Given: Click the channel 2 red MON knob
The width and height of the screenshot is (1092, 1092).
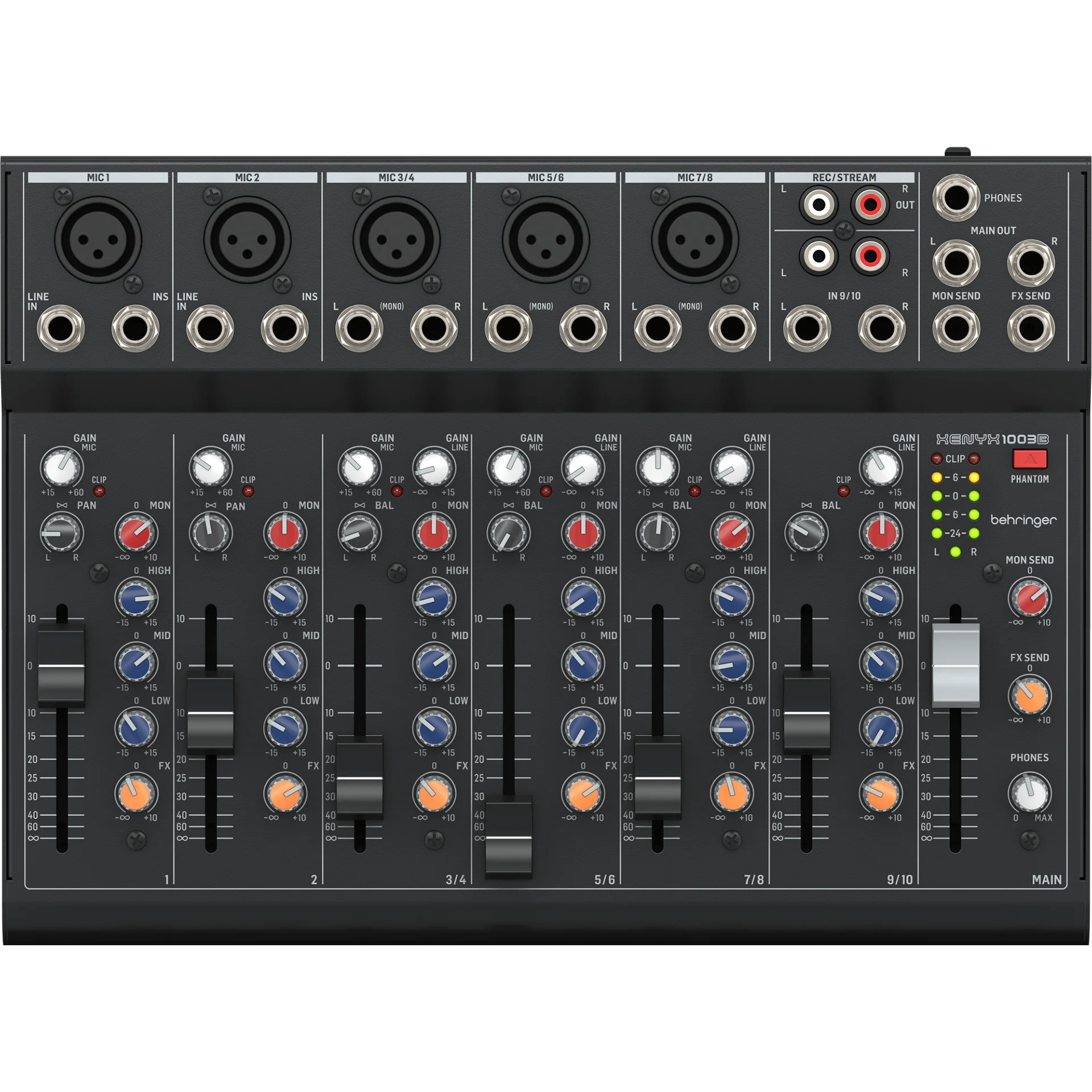Looking at the screenshot, I should [285, 533].
